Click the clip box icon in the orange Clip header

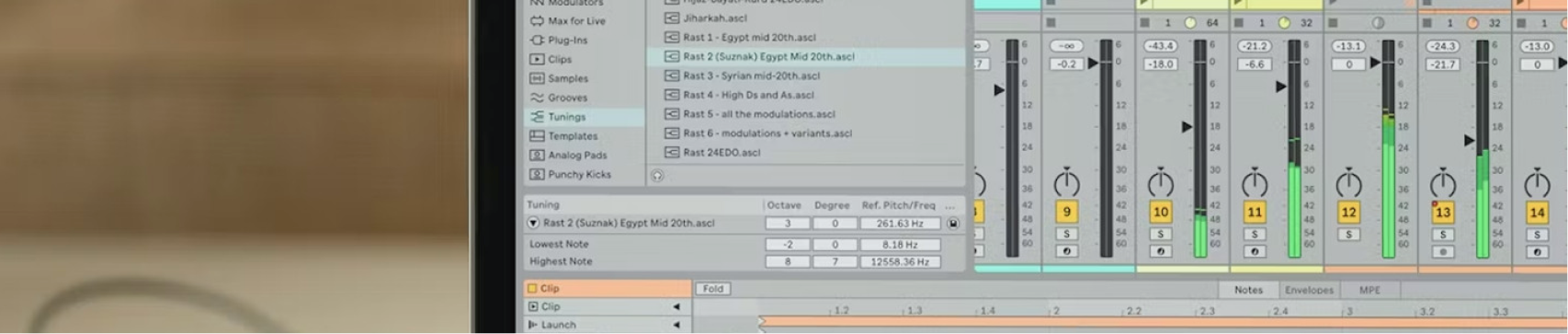pos(532,288)
